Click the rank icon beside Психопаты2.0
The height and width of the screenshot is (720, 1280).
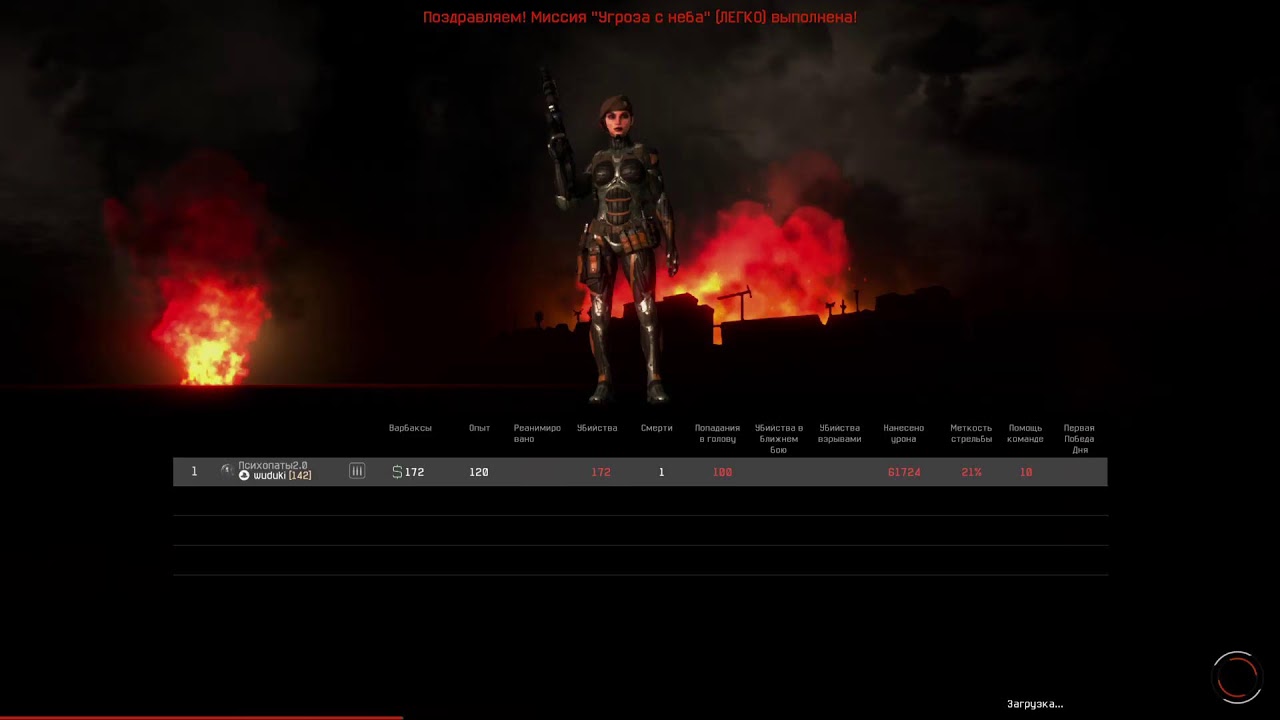227,470
